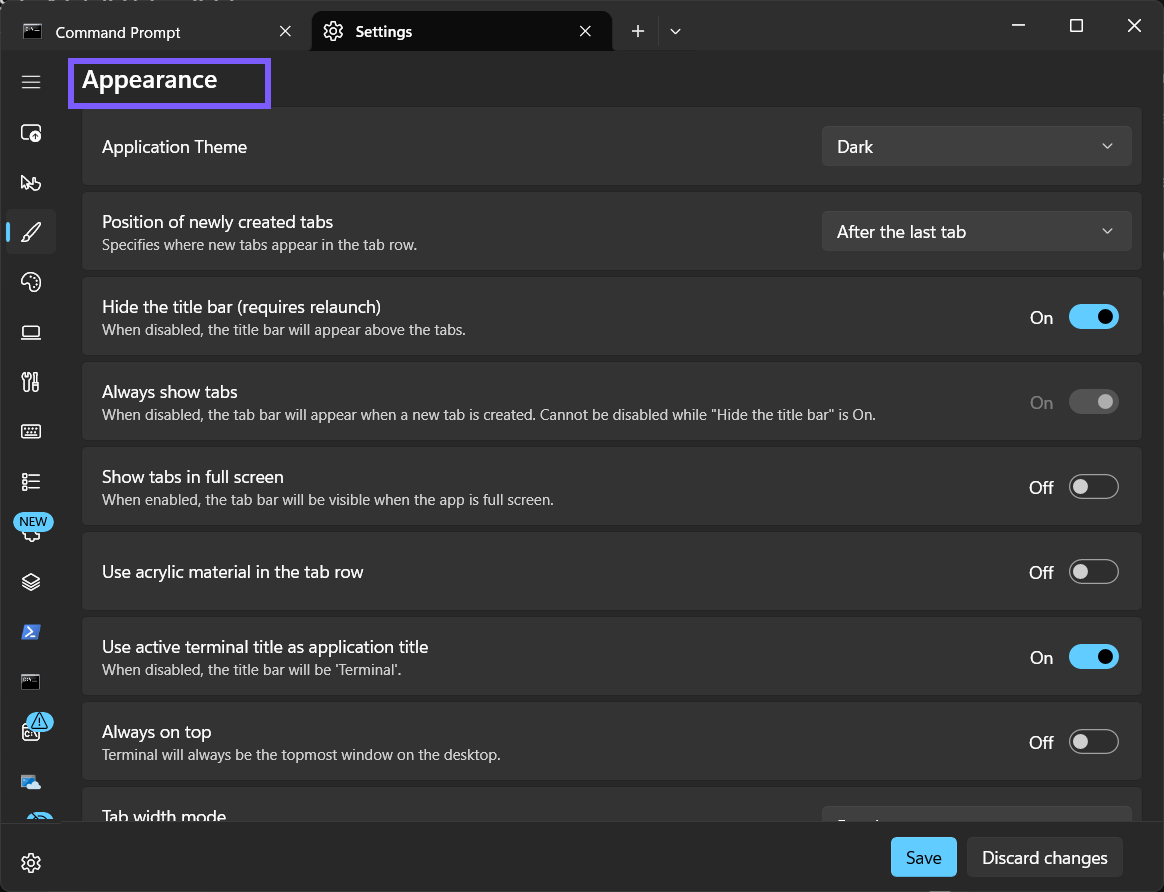Maximize the Terminal window
This screenshot has height=892, width=1164.
pyautogui.click(x=1076, y=25)
